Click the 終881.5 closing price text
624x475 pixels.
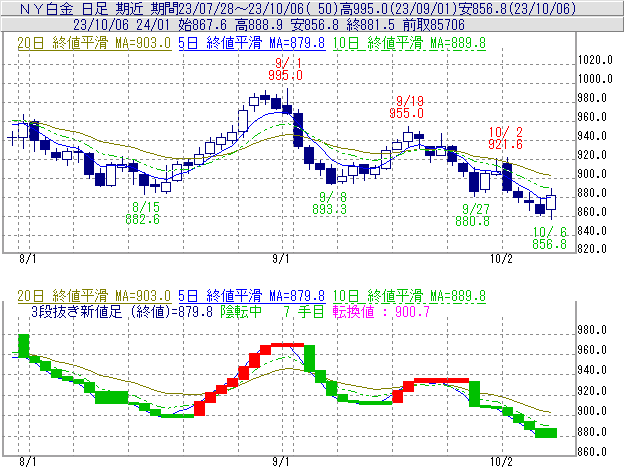pyautogui.click(x=371, y=25)
